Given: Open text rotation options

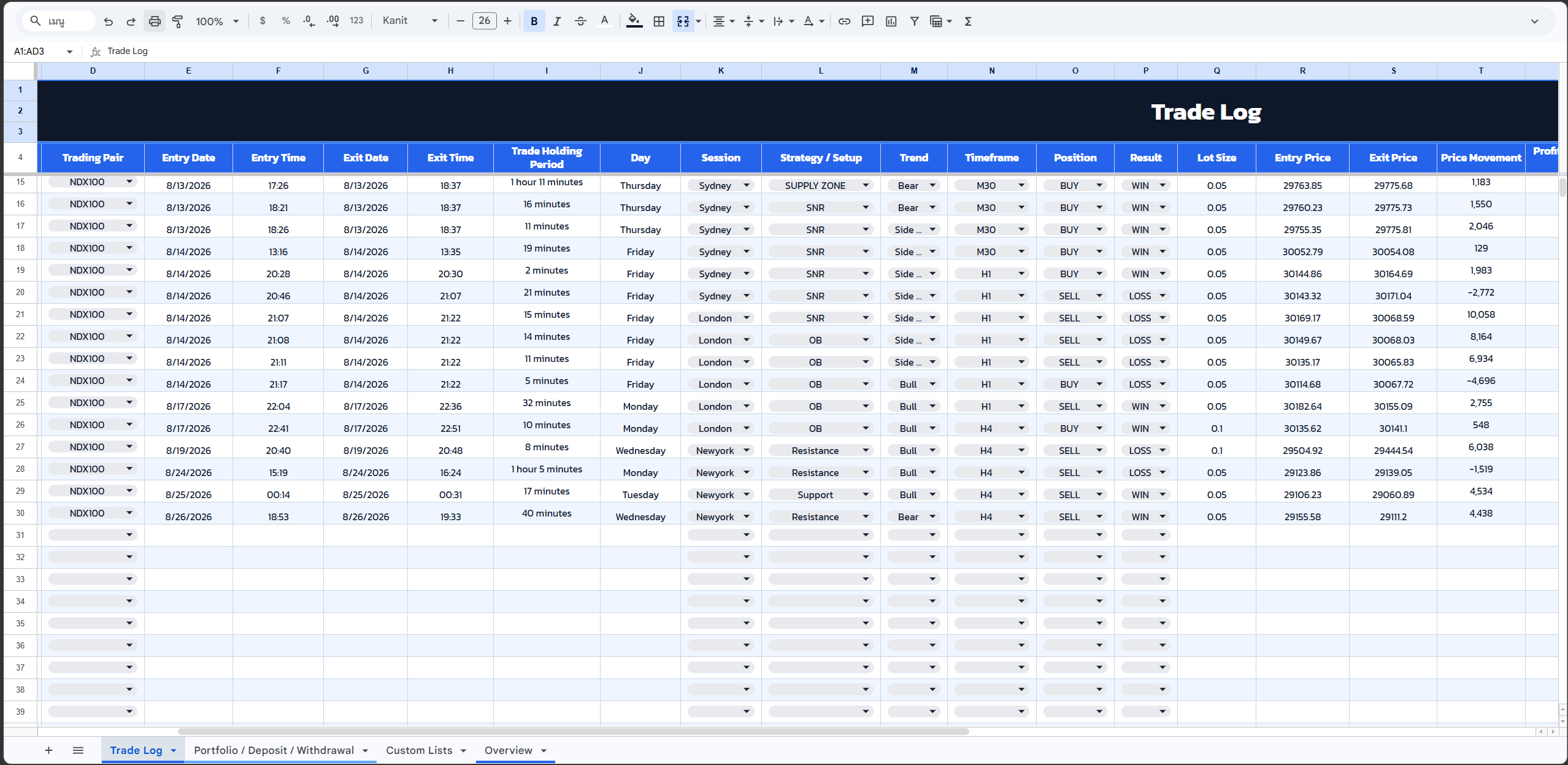Looking at the screenshot, I should pos(813,21).
